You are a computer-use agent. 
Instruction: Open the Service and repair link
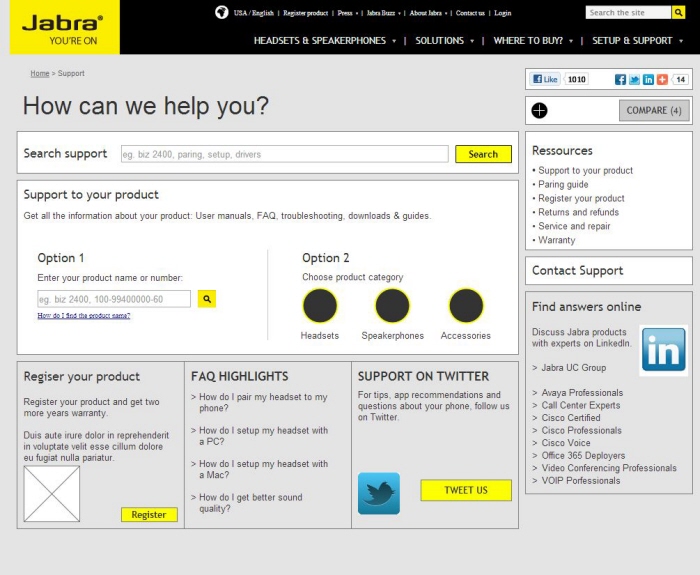coord(574,226)
